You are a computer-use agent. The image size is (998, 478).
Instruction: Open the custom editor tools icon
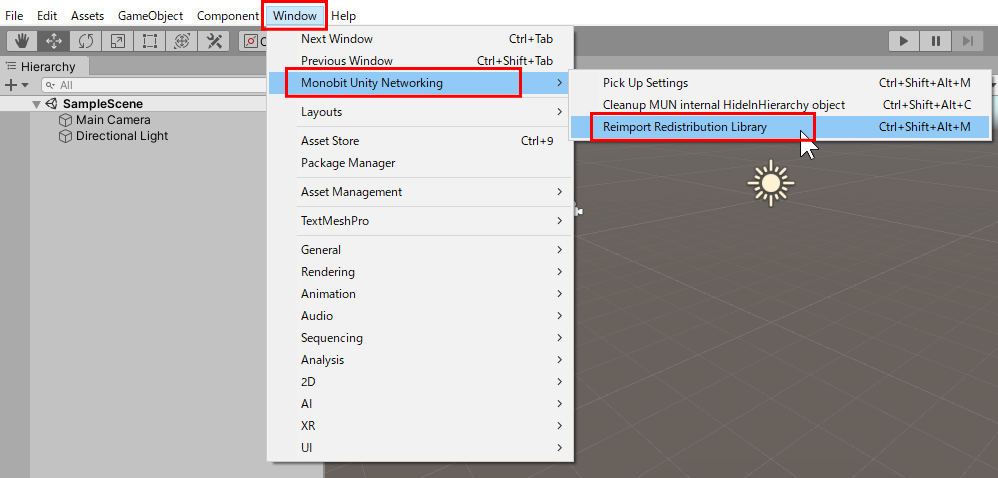pyautogui.click(x=214, y=41)
